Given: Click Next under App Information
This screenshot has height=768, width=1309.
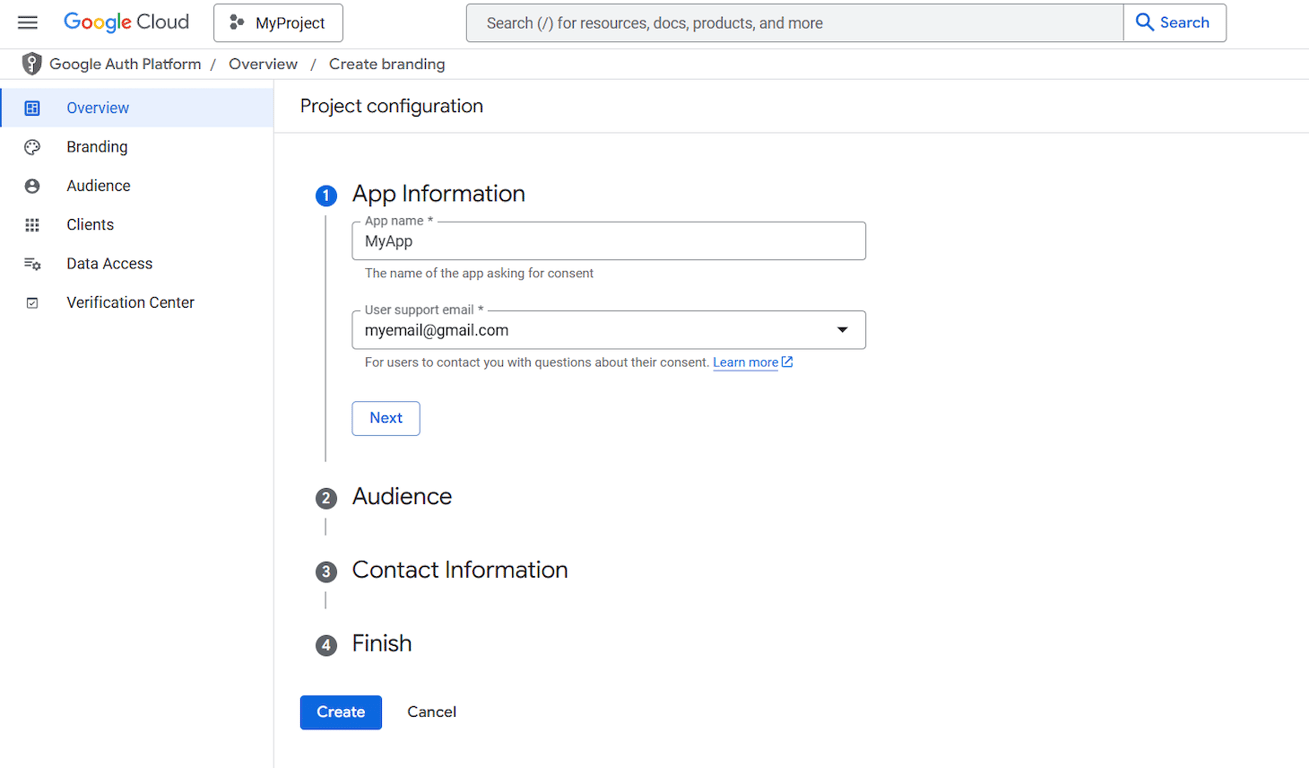Looking at the screenshot, I should tap(385, 418).
